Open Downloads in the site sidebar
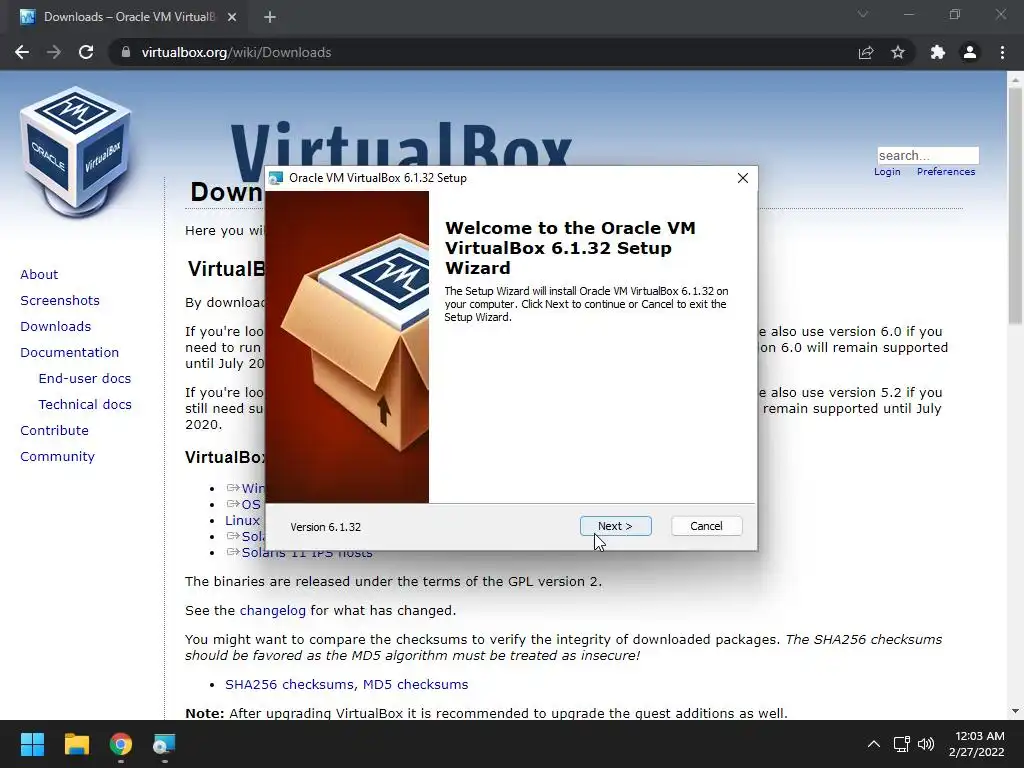The image size is (1024, 768). tap(56, 327)
